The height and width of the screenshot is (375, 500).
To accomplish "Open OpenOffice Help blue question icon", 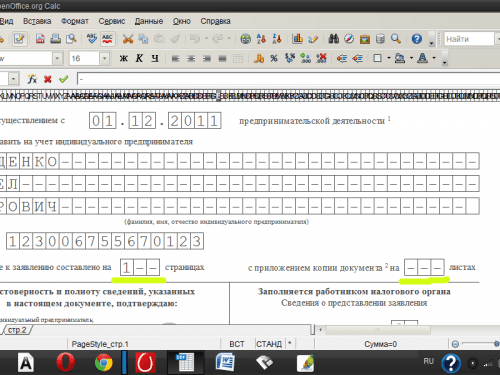I will coord(417,39).
